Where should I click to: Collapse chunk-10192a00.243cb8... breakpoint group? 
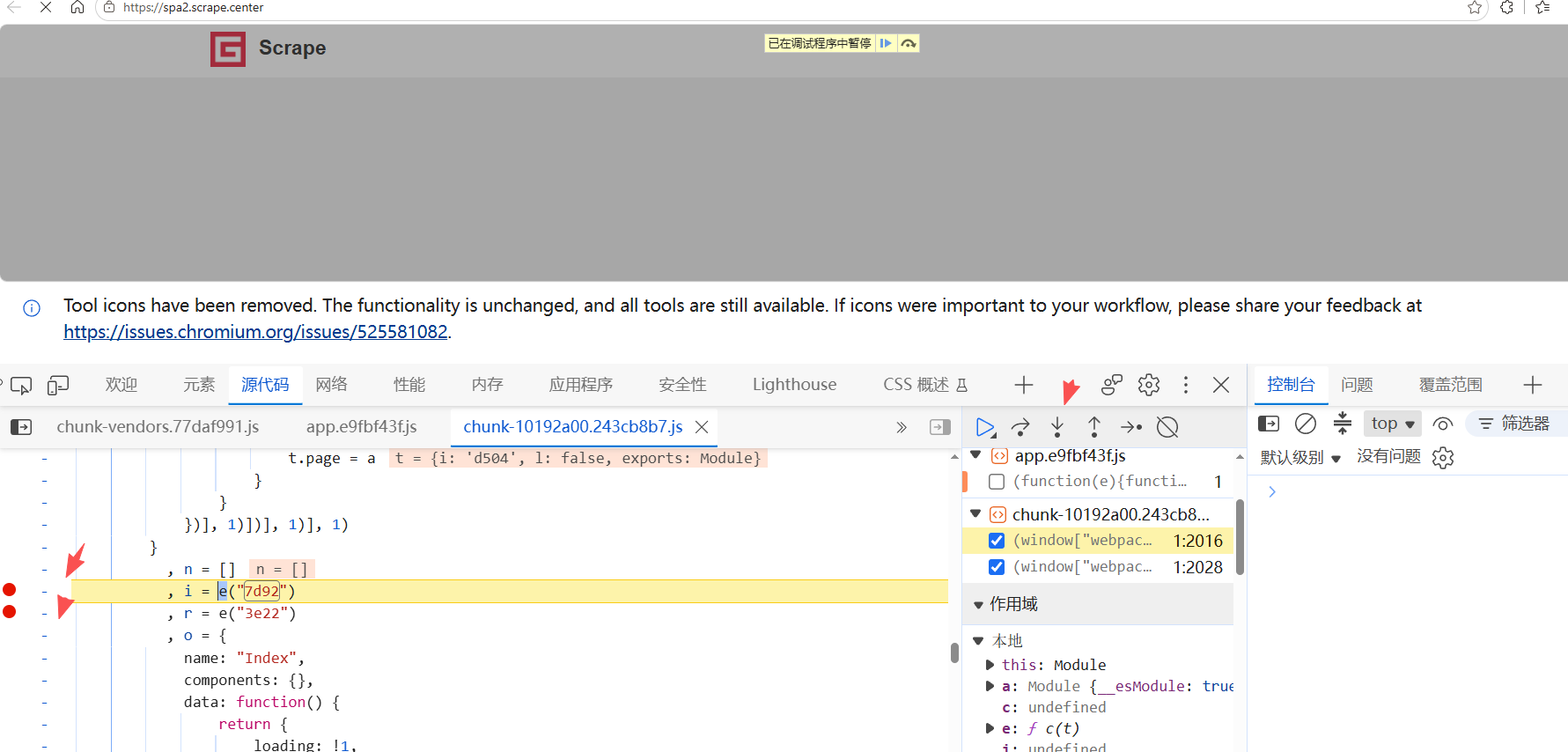(975, 513)
